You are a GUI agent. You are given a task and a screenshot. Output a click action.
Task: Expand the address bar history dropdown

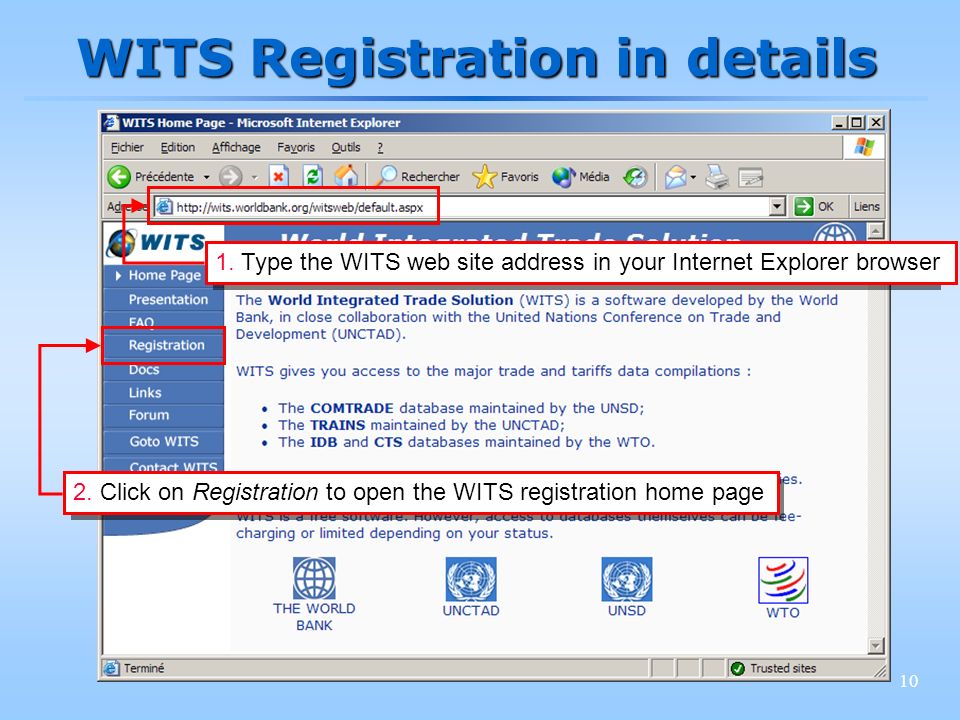[777, 206]
